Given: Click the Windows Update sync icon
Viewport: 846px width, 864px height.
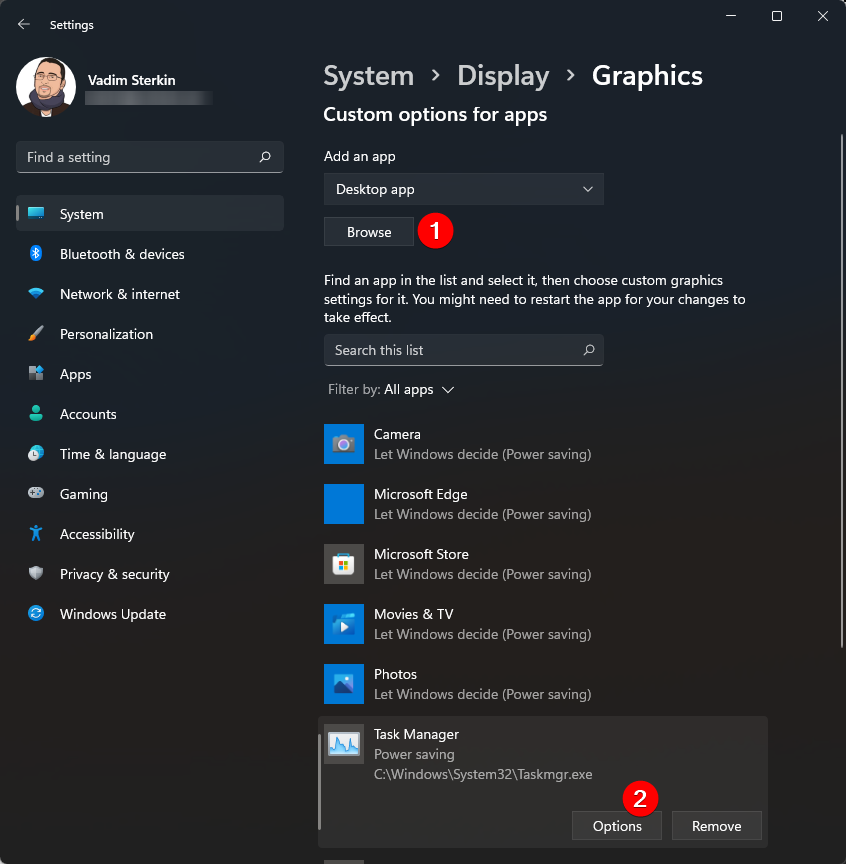Looking at the screenshot, I should point(36,613).
